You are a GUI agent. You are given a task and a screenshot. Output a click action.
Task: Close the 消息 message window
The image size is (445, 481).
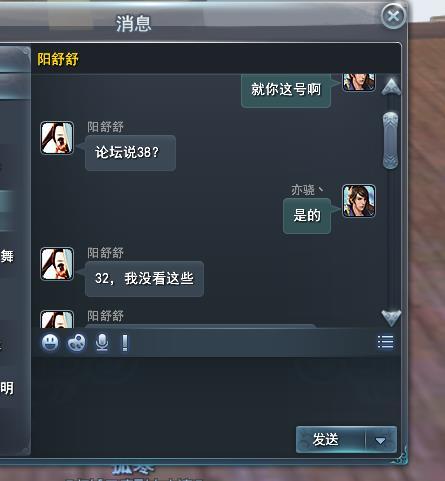[x=394, y=16]
